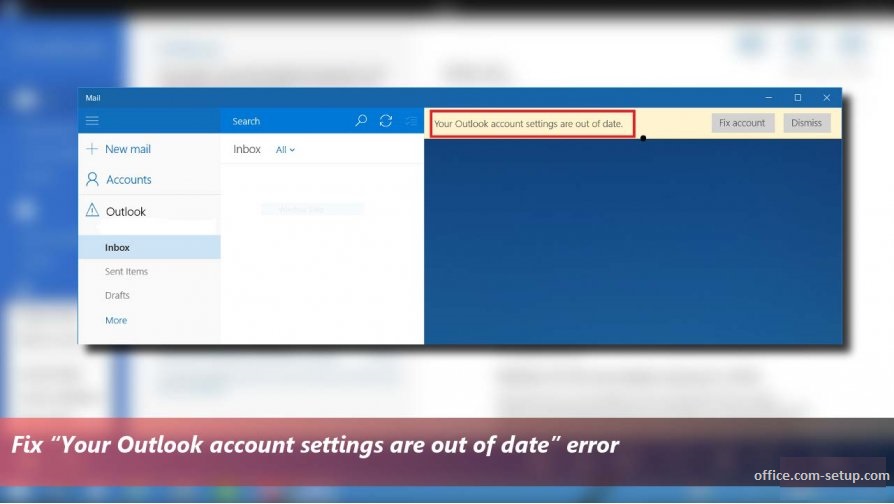Click the Outlook warning triangle icon

click(92, 210)
